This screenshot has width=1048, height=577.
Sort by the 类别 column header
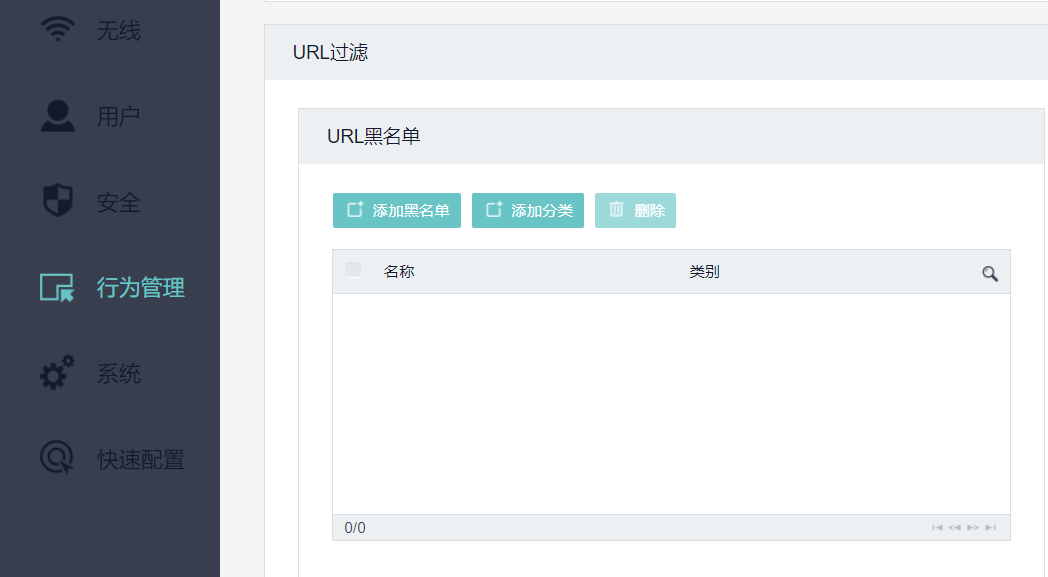tap(704, 272)
